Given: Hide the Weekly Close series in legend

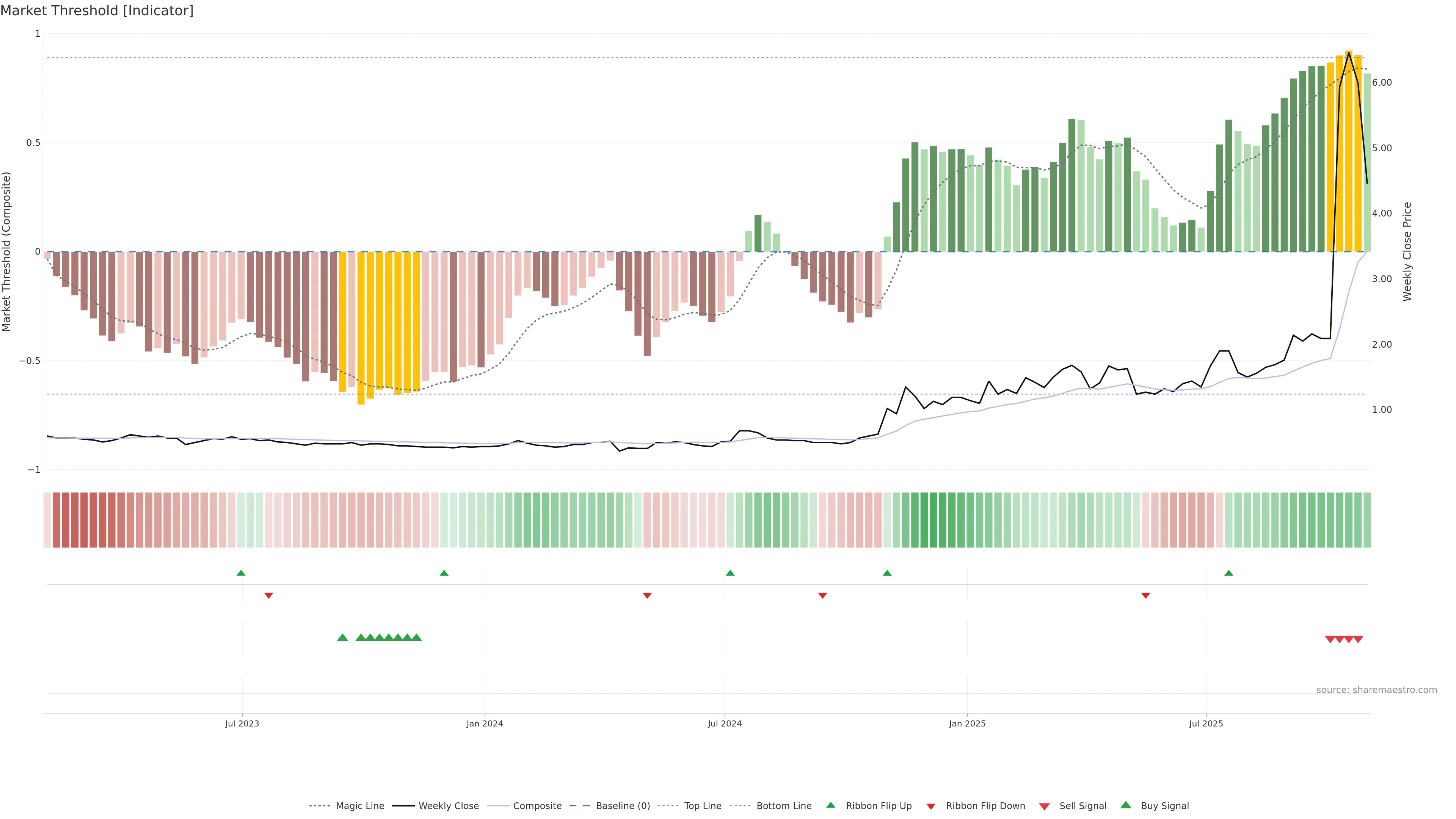Looking at the screenshot, I should coord(448,806).
